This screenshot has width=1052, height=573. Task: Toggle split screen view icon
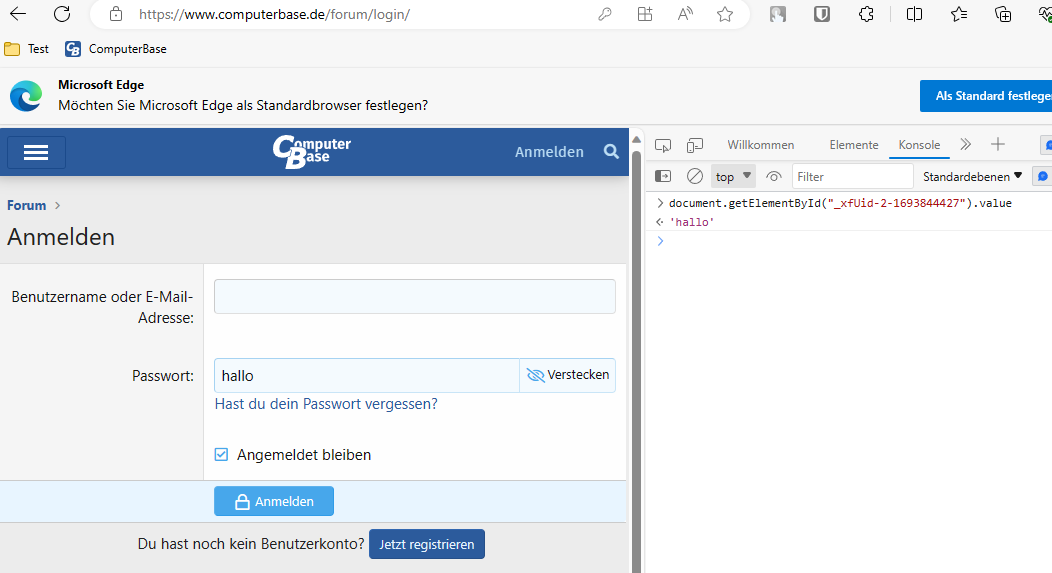click(x=914, y=14)
